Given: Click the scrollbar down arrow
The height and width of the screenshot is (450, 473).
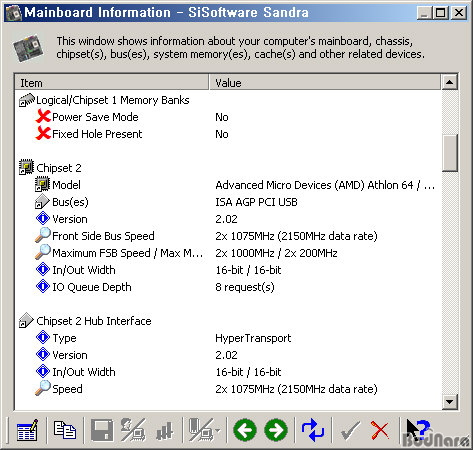Looking at the screenshot, I should tap(450, 402).
